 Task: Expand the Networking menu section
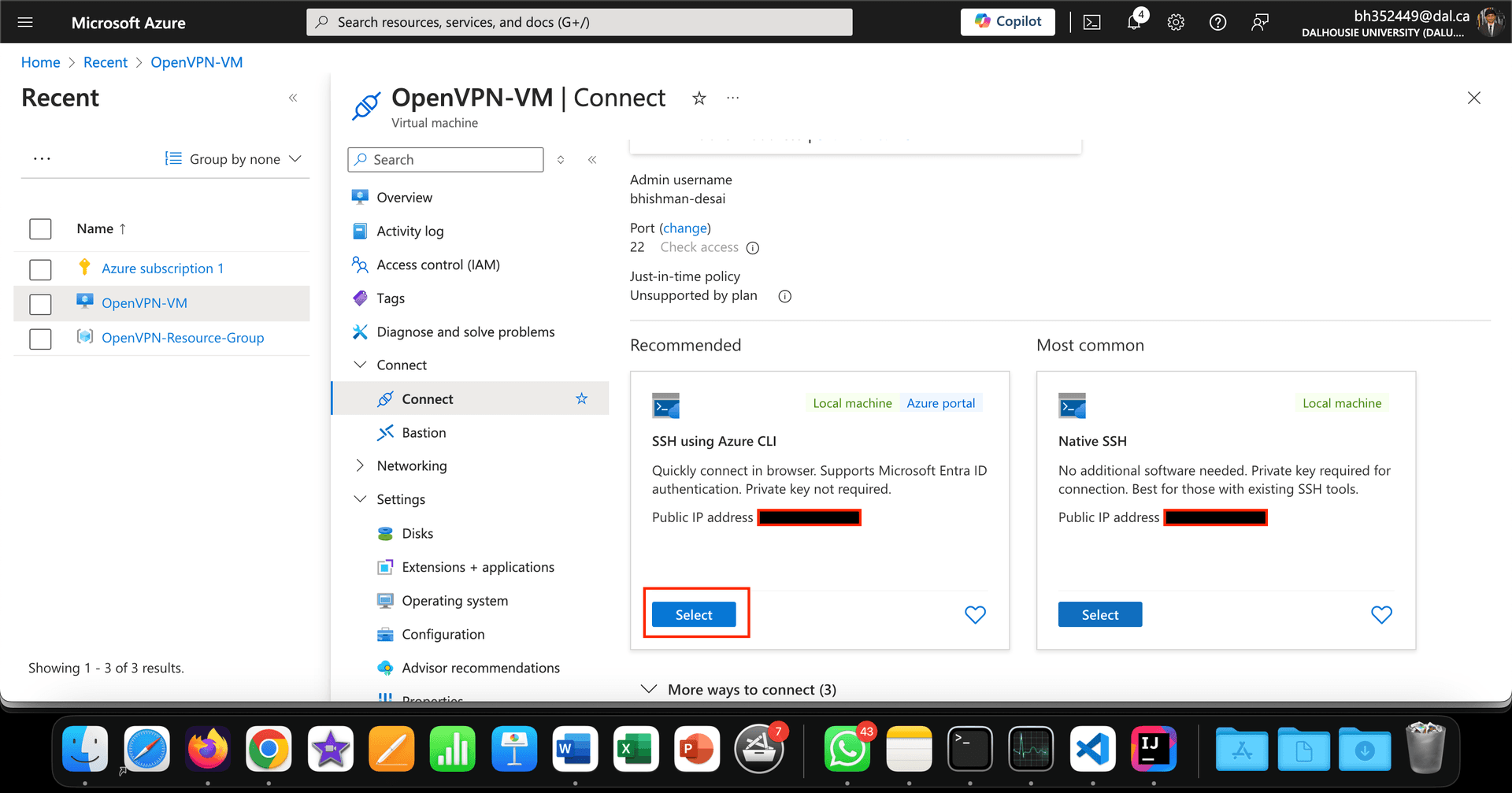[x=360, y=465]
